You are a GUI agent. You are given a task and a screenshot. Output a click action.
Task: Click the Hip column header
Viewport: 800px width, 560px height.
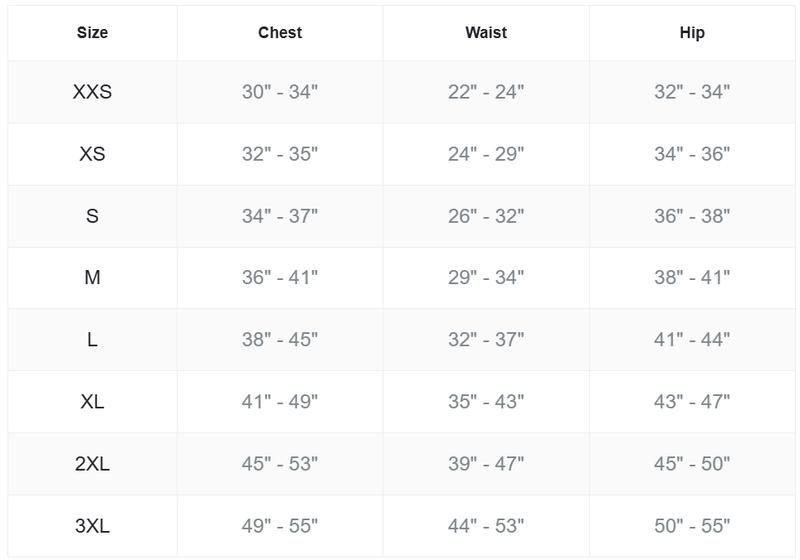point(692,33)
